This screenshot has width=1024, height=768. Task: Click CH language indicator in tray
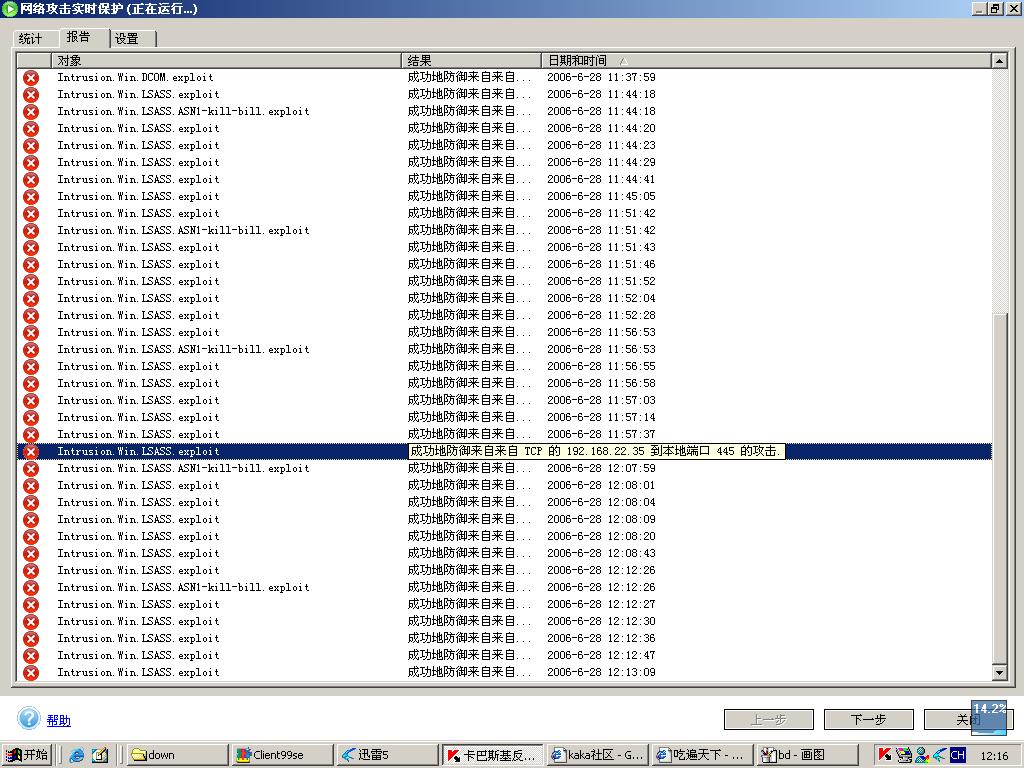pyautogui.click(x=958, y=755)
